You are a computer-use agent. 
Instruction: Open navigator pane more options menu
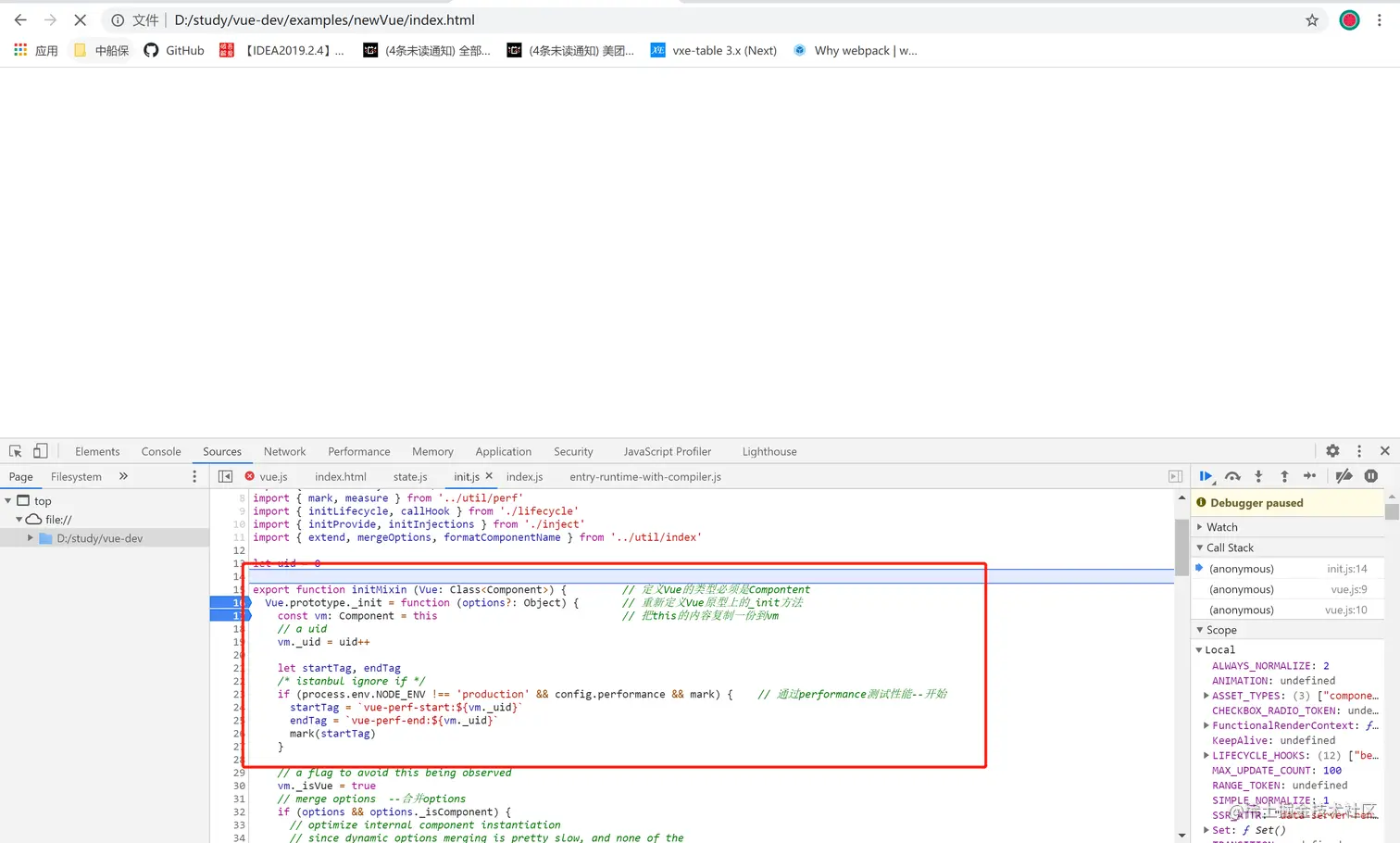[194, 476]
